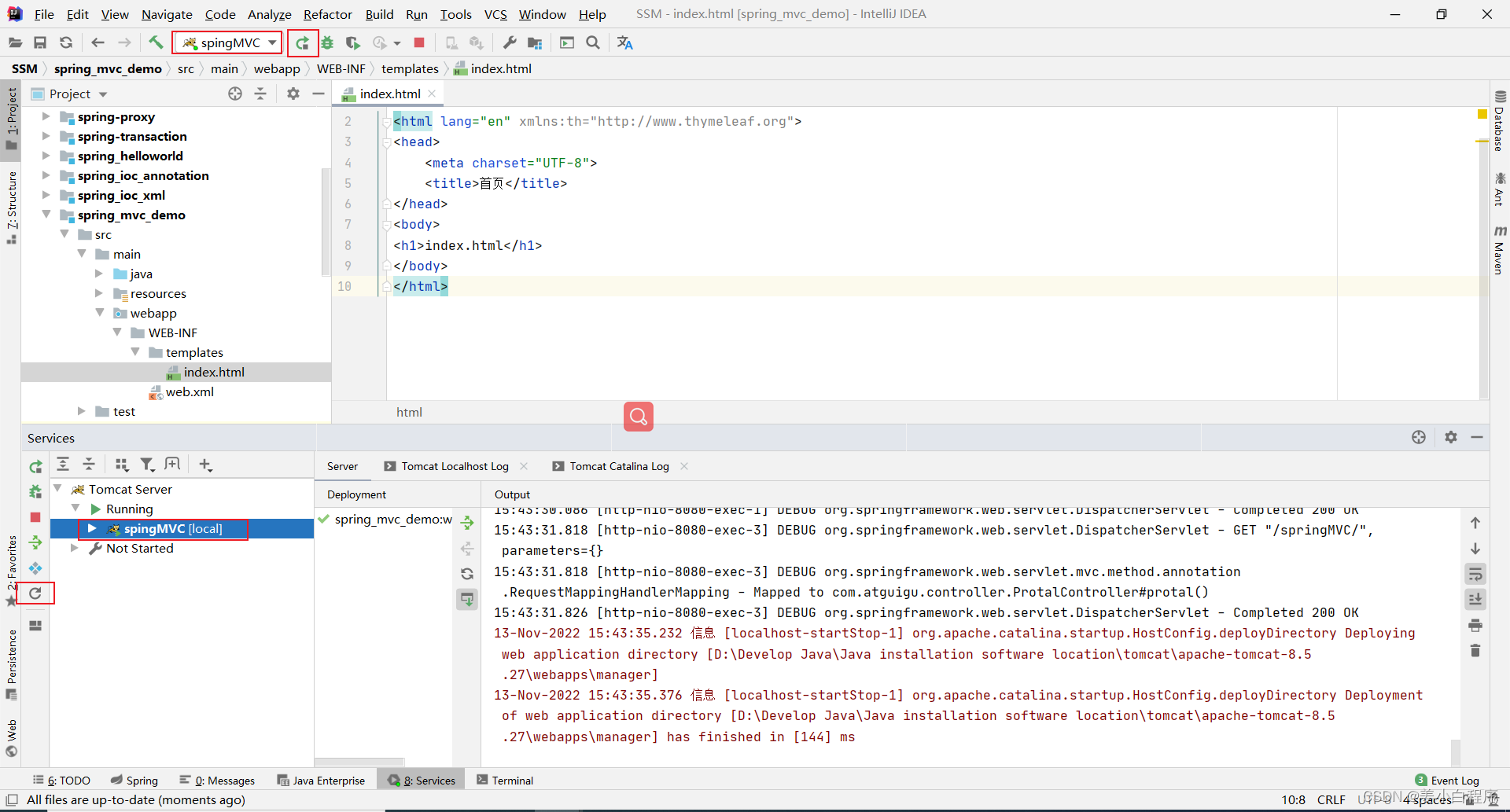Print output icon in console
The height and width of the screenshot is (812, 1510).
1475,626
